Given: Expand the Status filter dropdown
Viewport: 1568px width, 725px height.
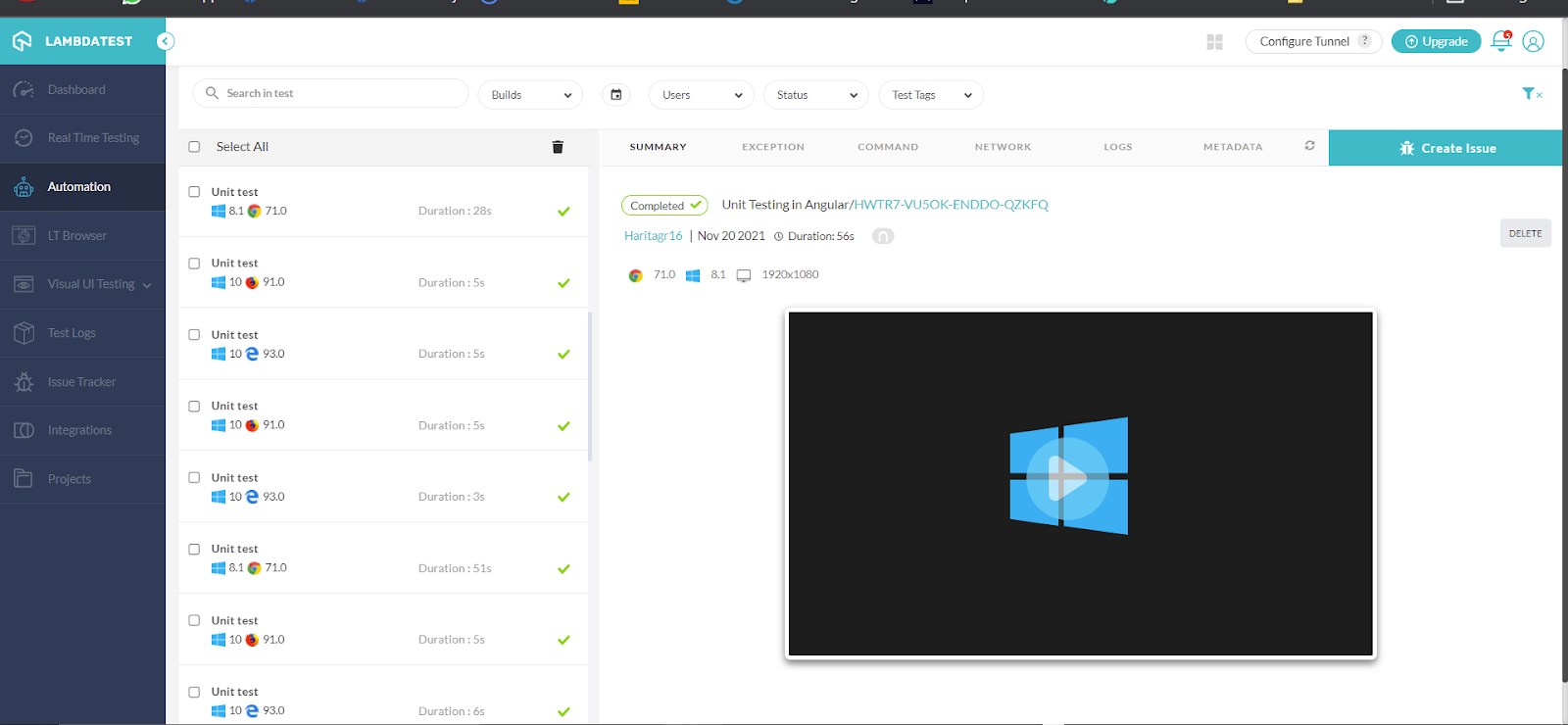Looking at the screenshot, I should click(815, 95).
